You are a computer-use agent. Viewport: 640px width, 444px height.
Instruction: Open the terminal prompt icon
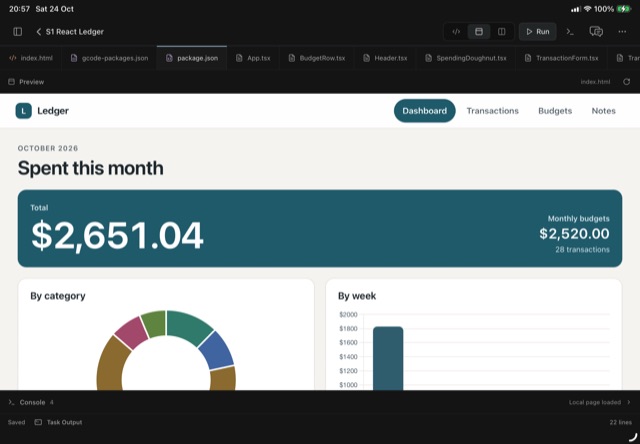570,32
